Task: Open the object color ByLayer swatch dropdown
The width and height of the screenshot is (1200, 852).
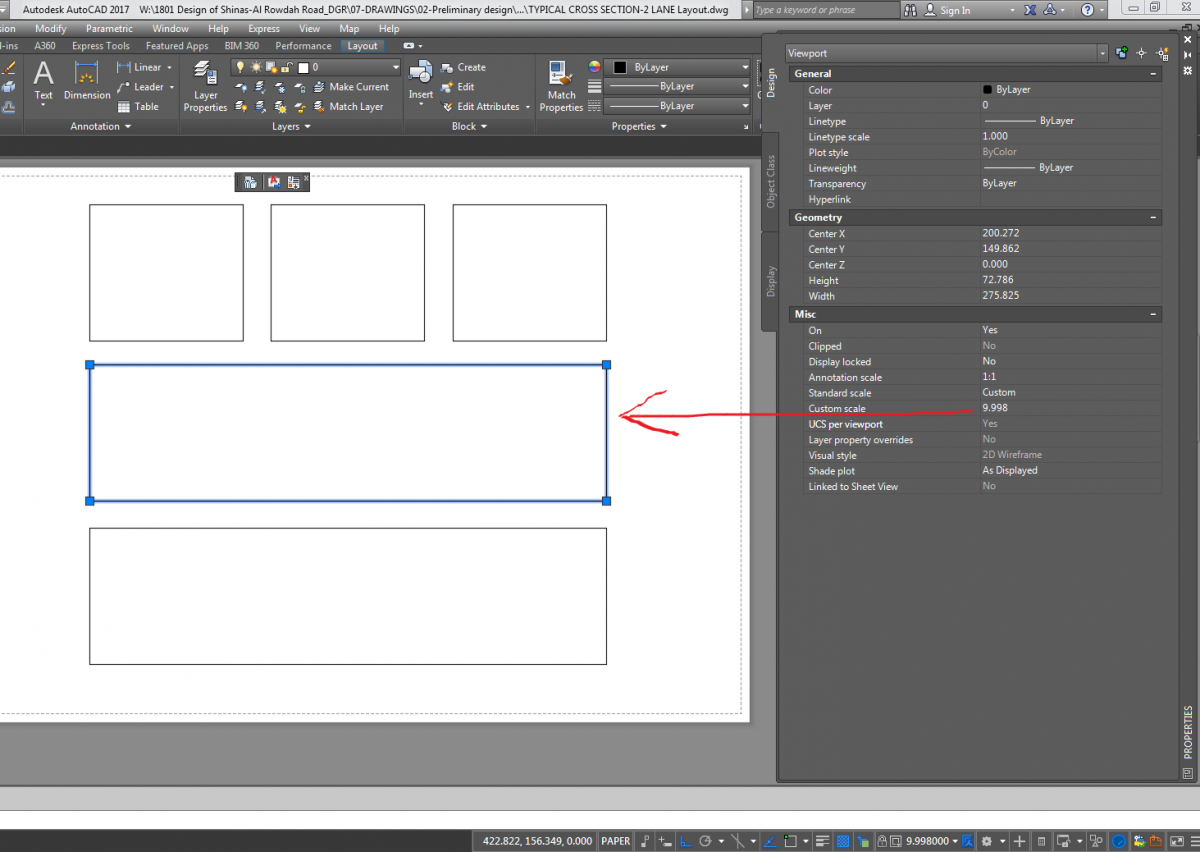Action: point(680,67)
